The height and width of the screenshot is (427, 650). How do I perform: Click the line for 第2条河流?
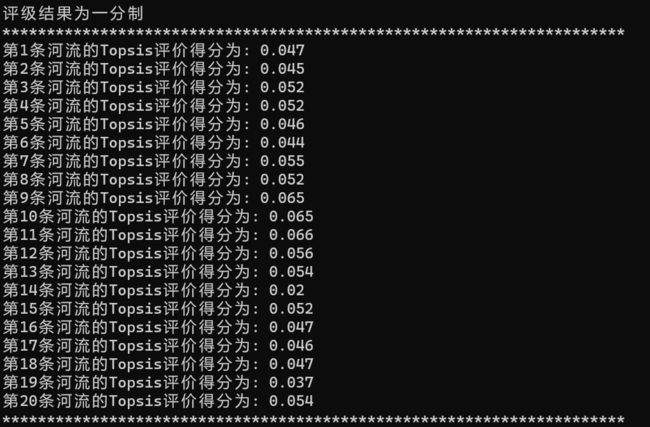154,69
